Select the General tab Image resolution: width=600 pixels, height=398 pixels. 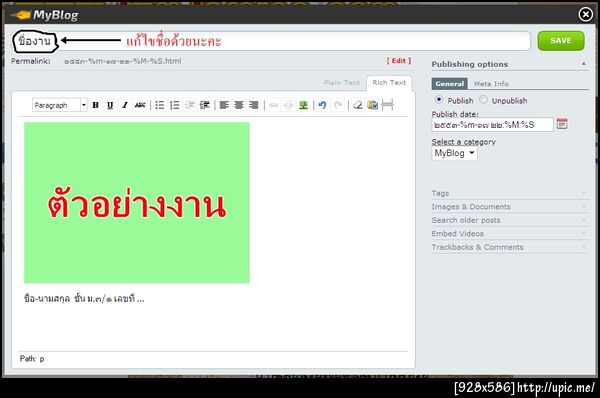pos(450,83)
